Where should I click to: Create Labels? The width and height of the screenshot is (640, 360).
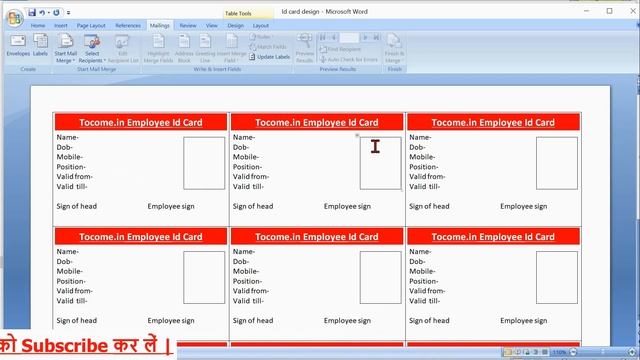(x=40, y=45)
